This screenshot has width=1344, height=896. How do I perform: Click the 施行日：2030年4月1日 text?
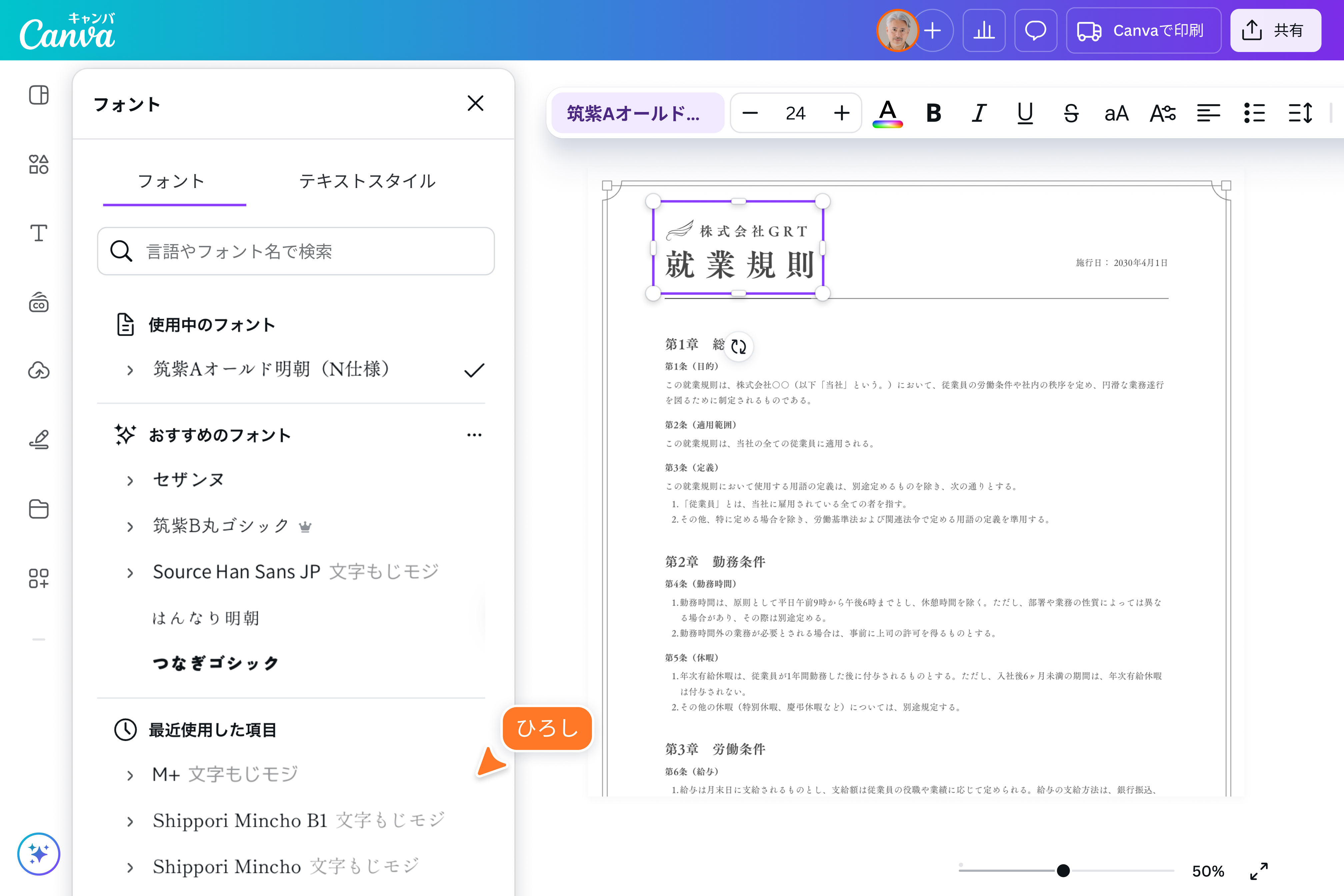pos(1122,263)
